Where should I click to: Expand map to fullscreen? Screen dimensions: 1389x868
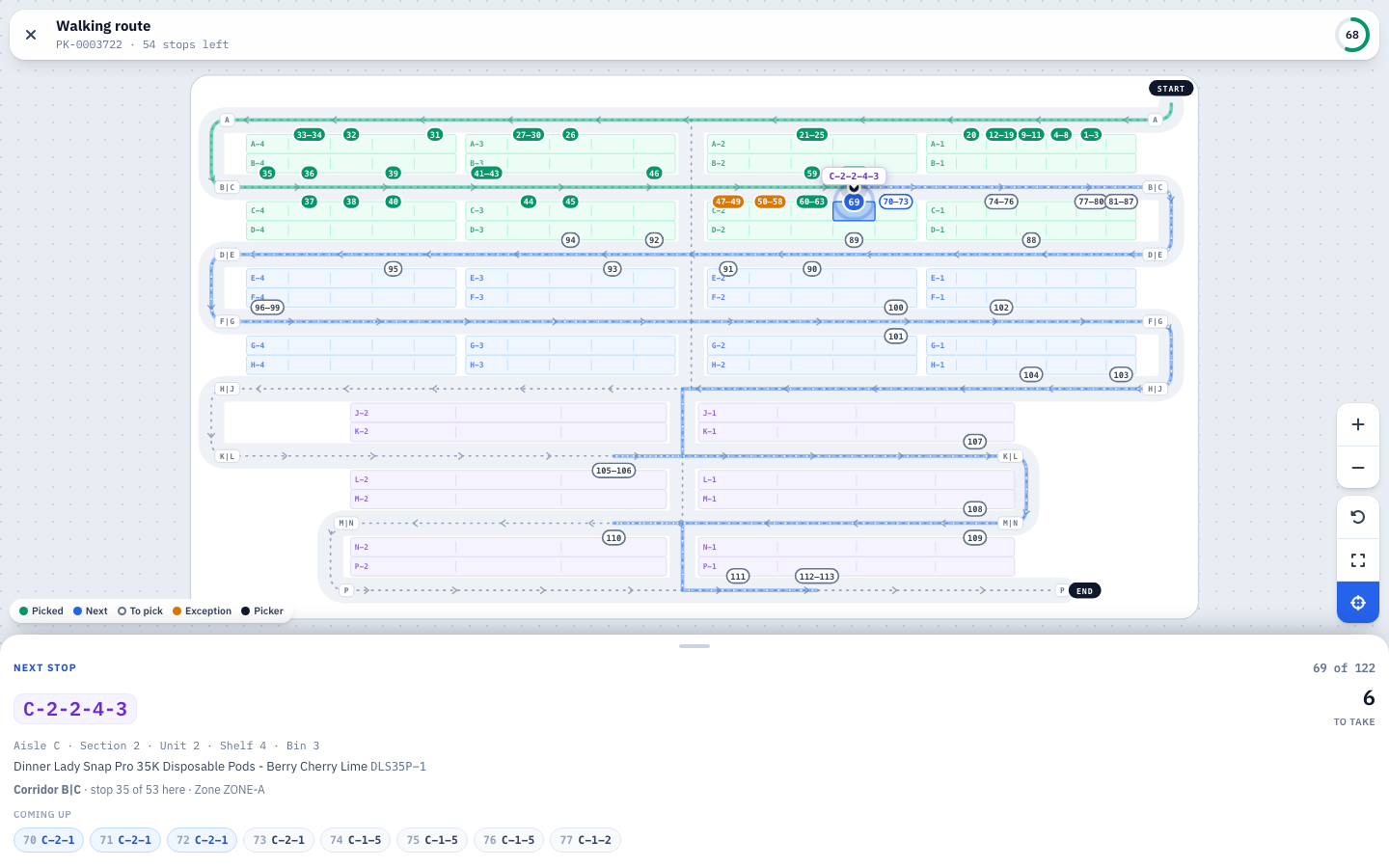pyautogui.click(x=1358, y=560)
